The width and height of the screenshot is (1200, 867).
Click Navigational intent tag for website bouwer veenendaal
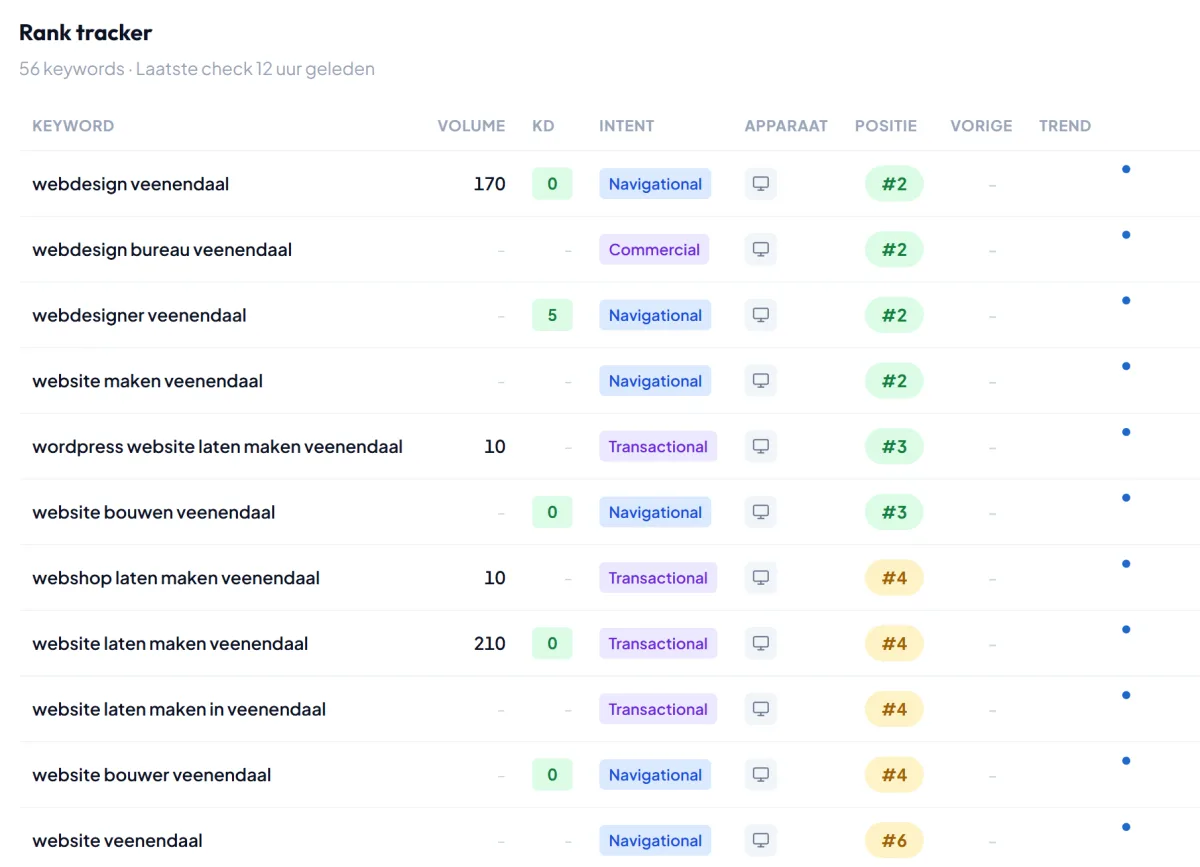click(655, 775)
